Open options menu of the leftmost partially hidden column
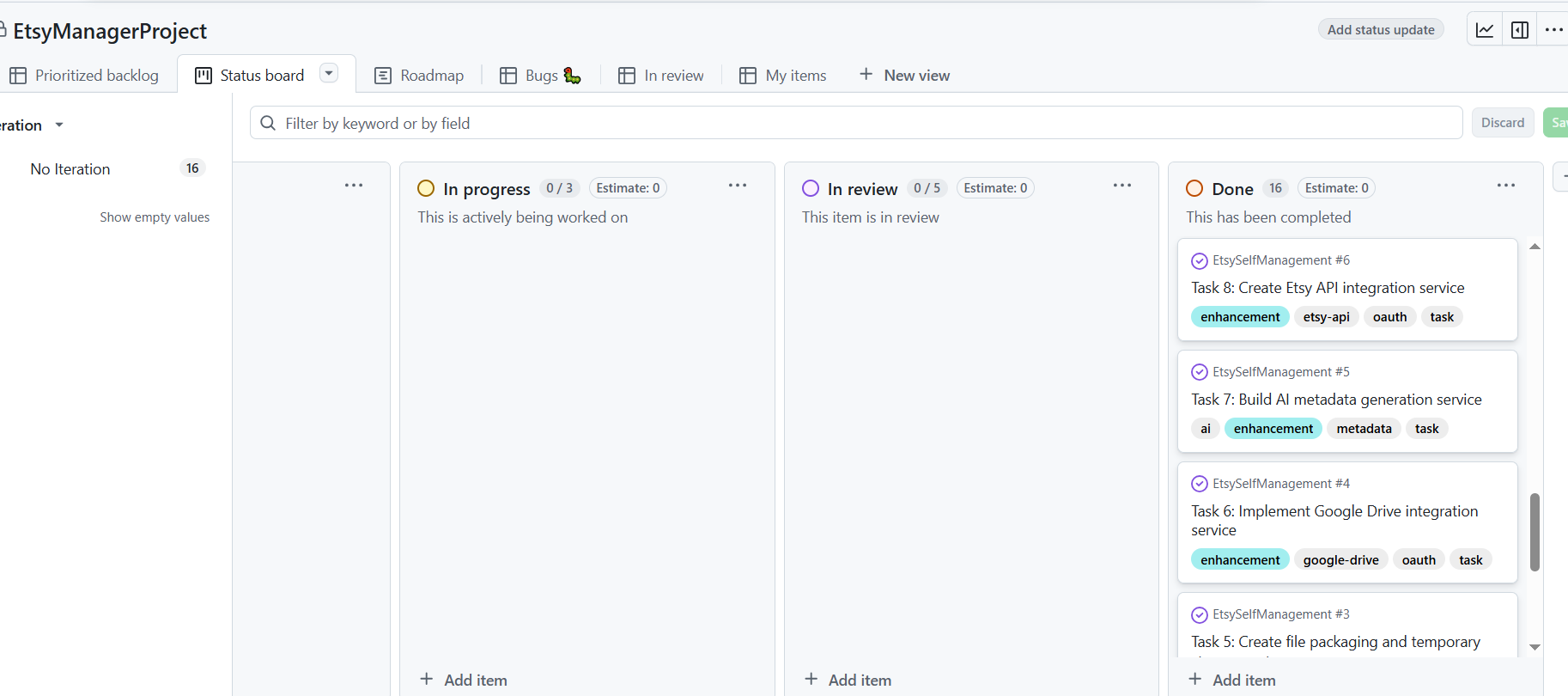 (x=354, y=186)
